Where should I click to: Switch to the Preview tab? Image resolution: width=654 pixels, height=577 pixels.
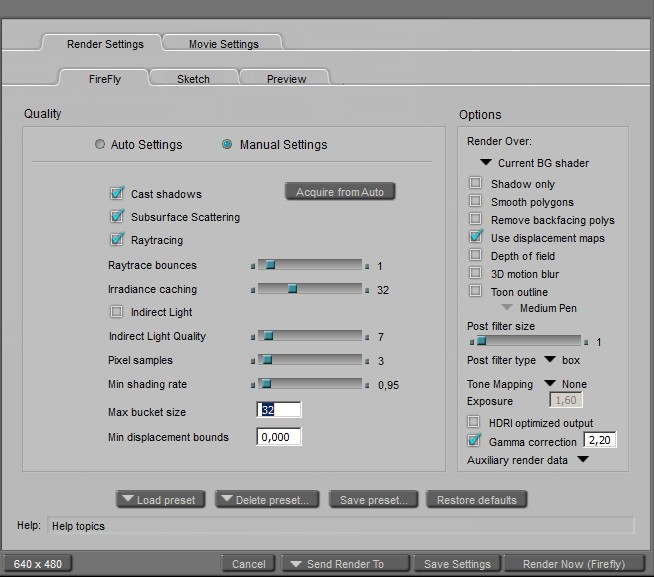pos(286,79)
